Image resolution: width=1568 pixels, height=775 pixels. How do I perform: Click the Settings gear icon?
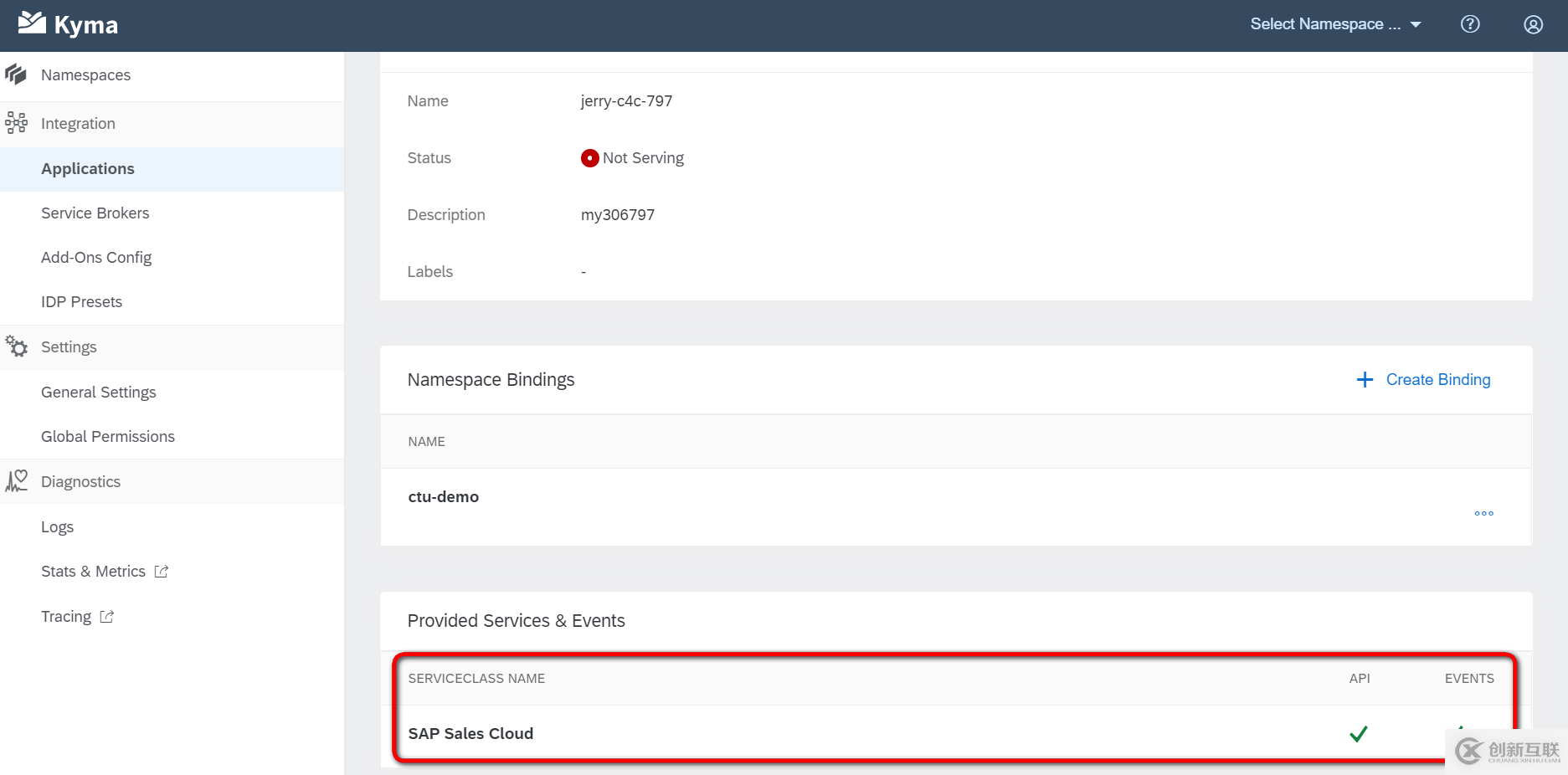point(15,346)
